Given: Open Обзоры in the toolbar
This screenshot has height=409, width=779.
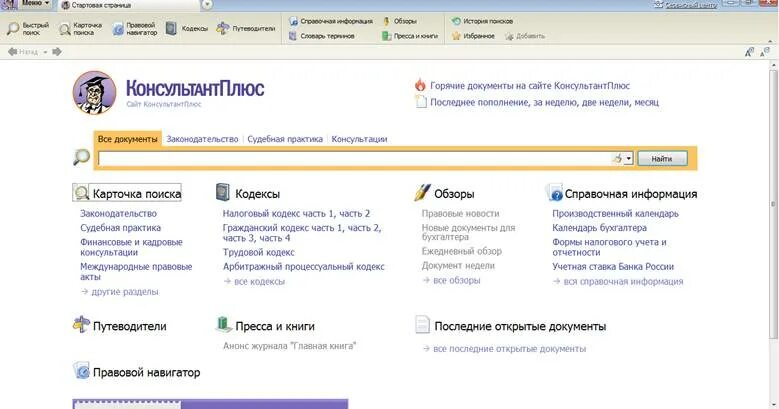Looking at the screenshot, I should (x=399, y=21).
